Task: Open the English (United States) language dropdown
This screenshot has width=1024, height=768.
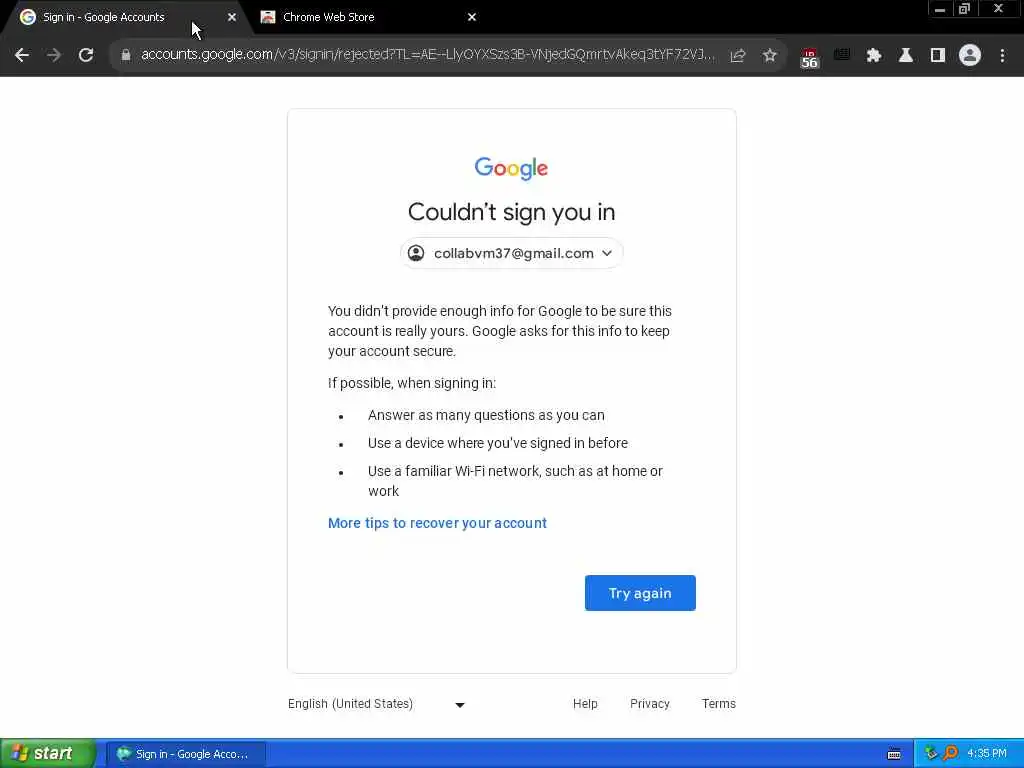Action: pos(377,704)
